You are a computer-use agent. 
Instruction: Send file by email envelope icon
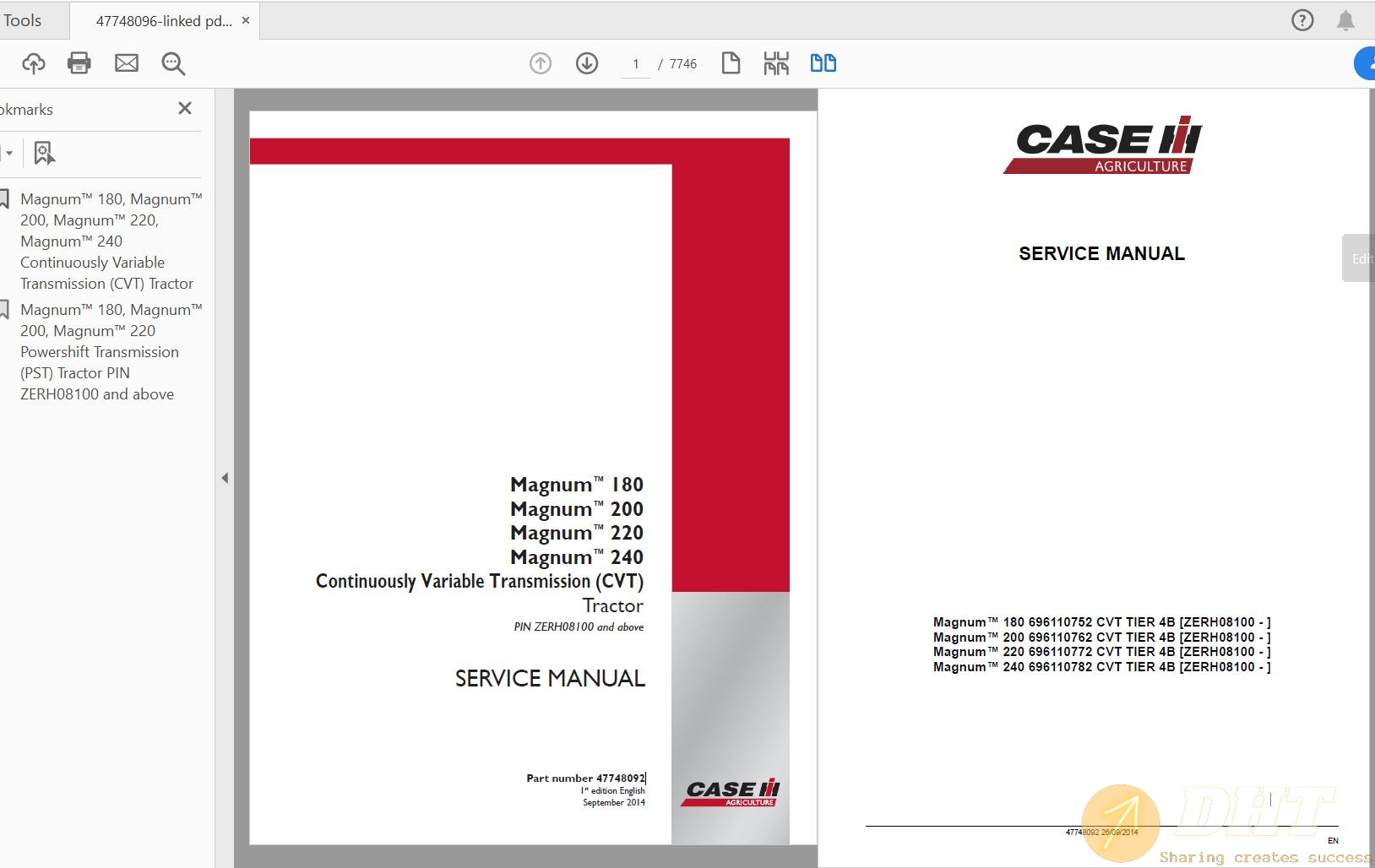127,63
